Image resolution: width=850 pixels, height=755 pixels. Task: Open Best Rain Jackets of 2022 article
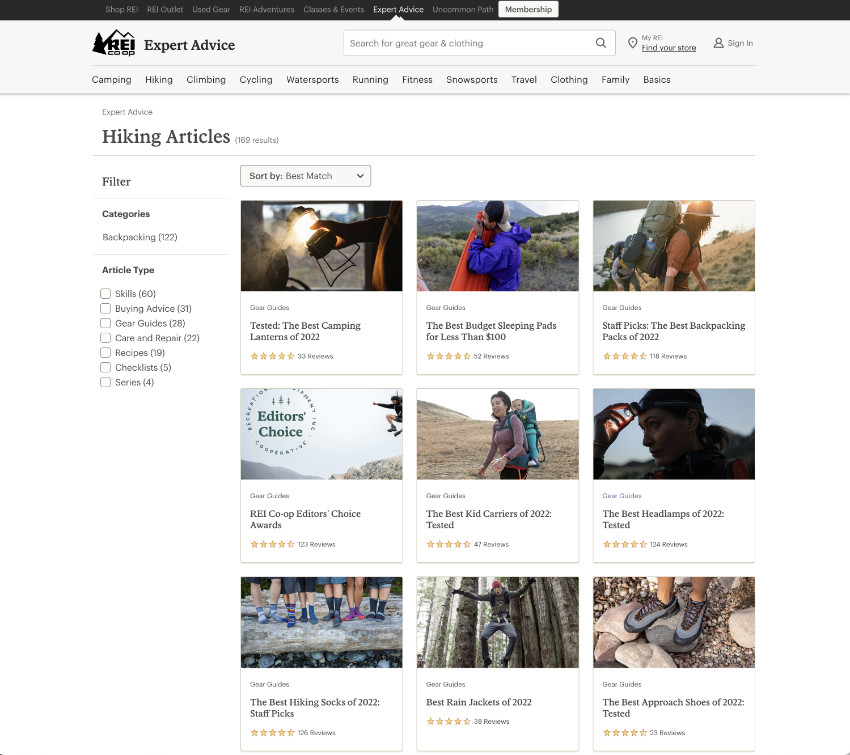coord(479,702)
